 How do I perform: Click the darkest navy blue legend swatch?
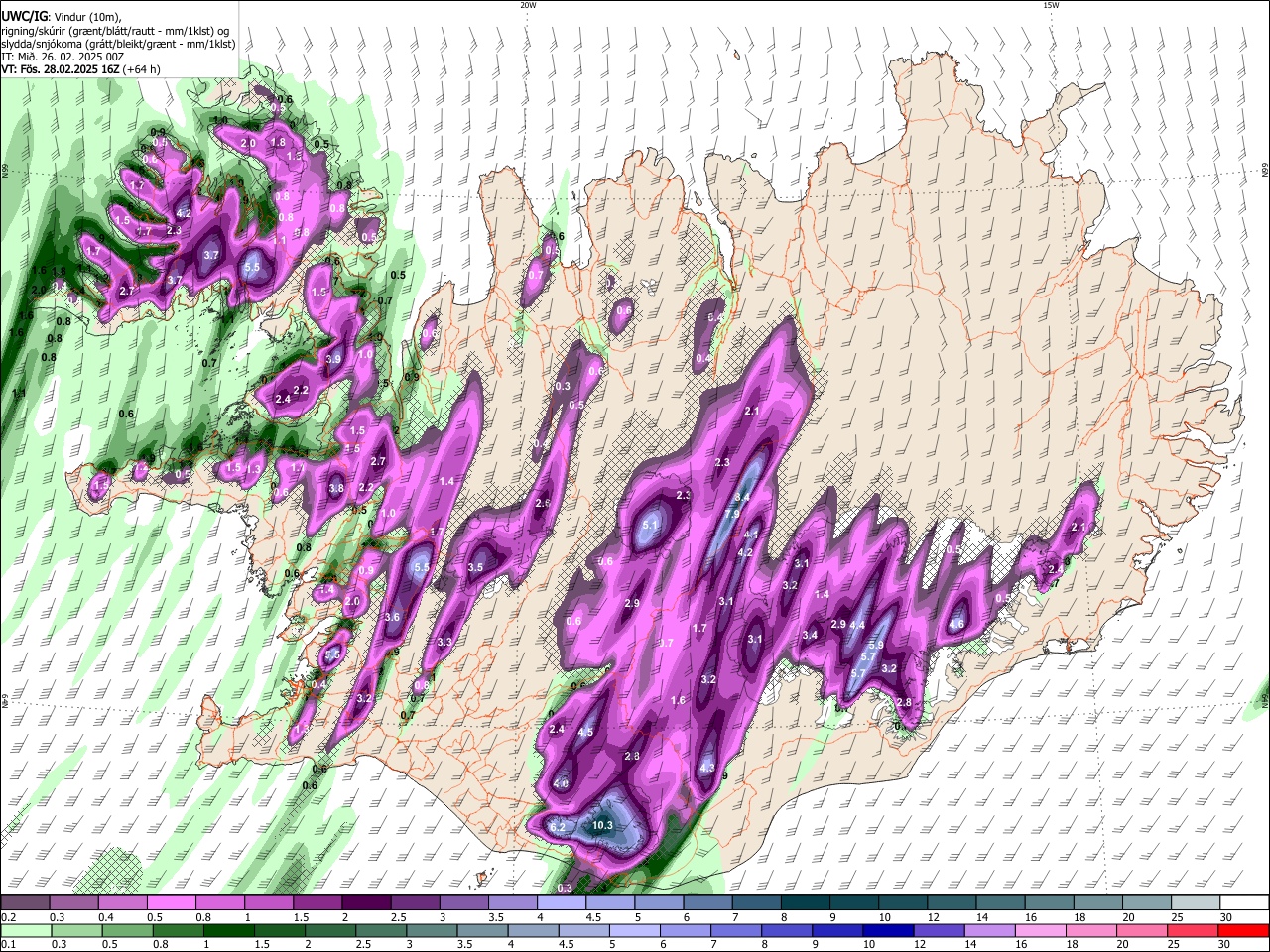click(888, 930)
